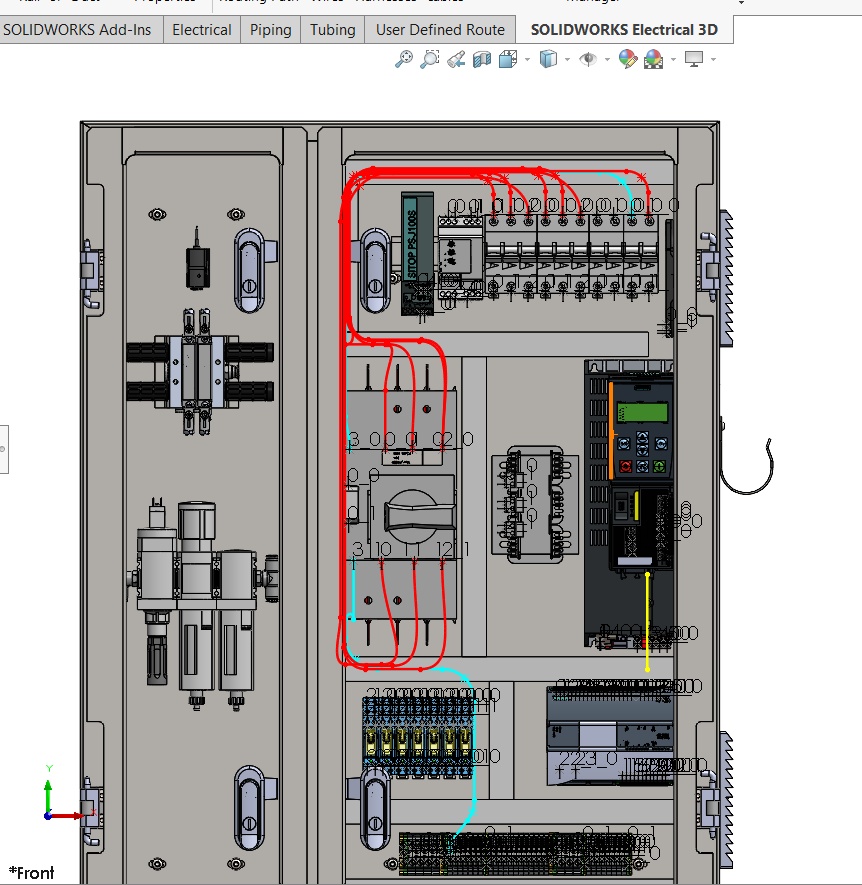
Task: Expand the View Settings dropdown arrow
Action: coord(714,59)
